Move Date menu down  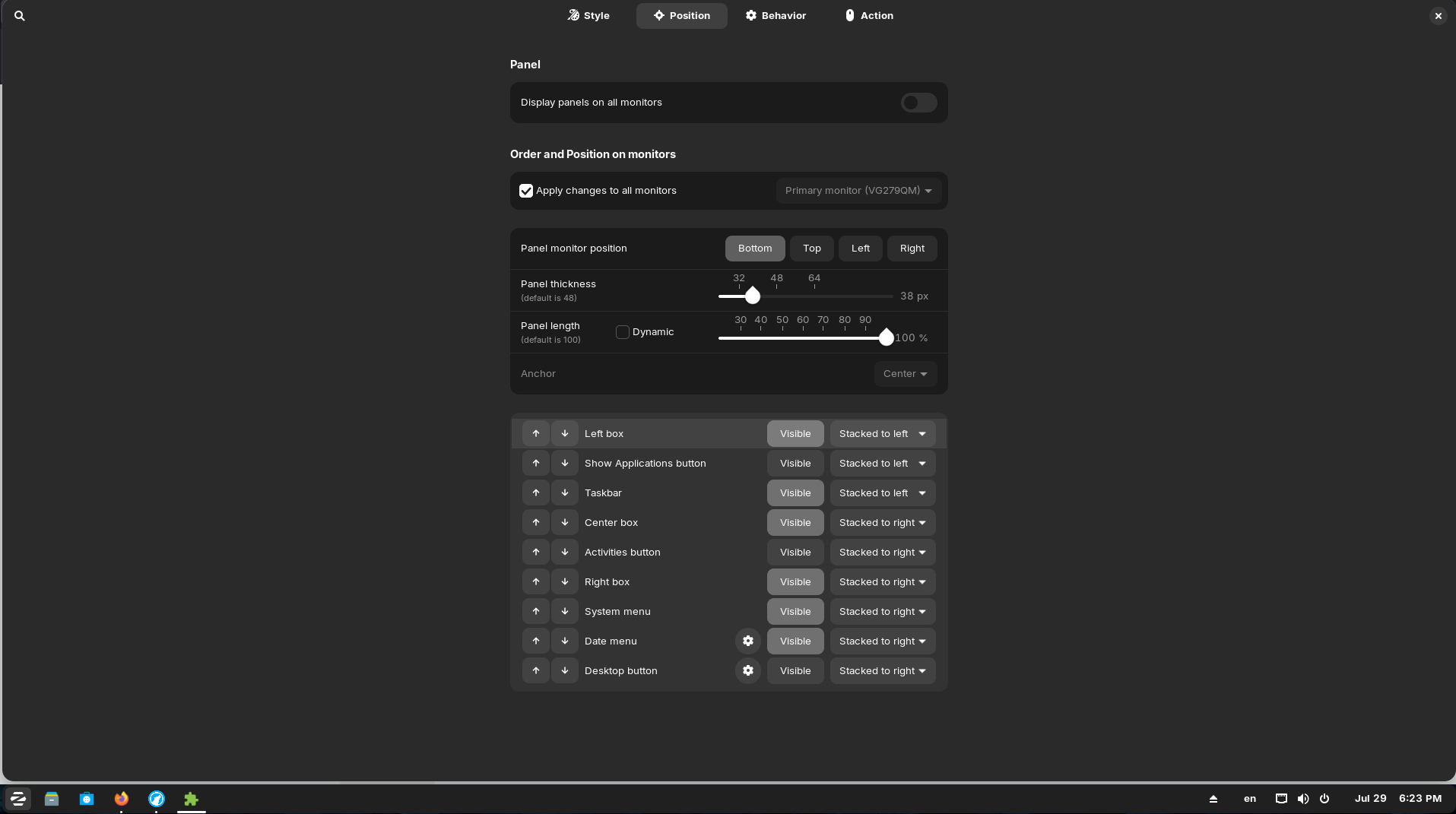[565, 641]
